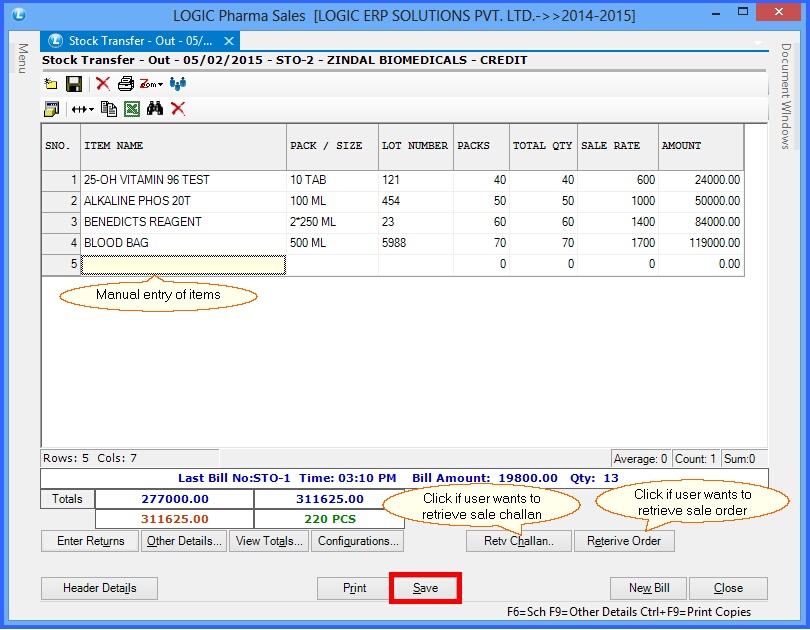Click the 2*250 ML pack size cell

(x=332, y=222)
